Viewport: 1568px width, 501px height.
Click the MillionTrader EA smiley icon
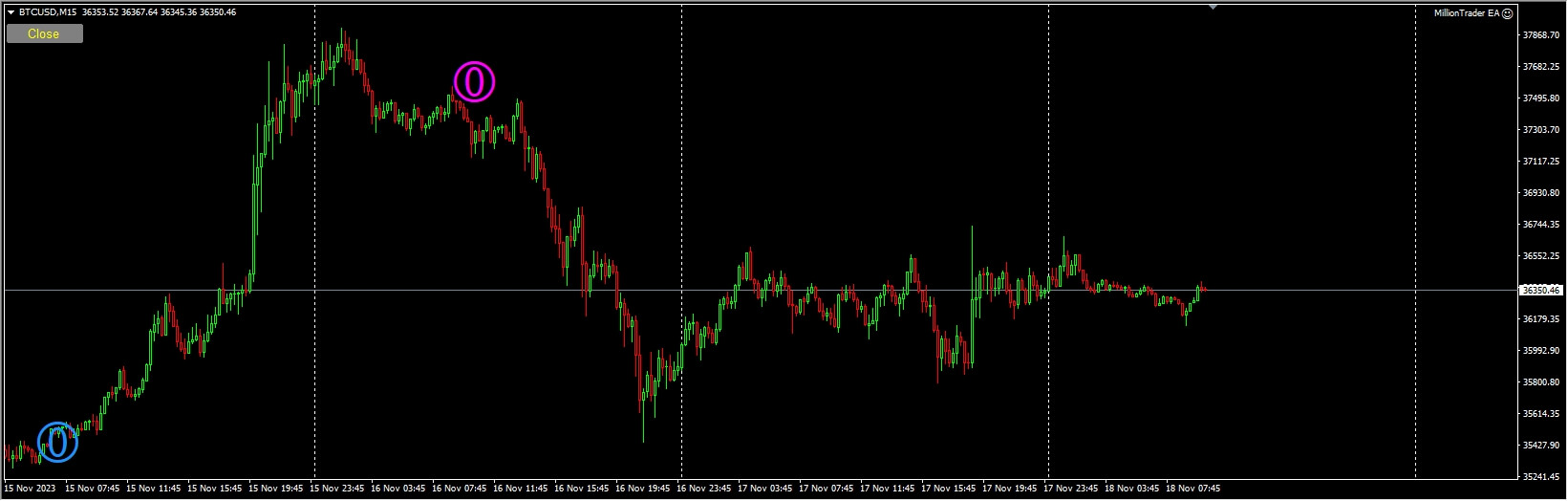[1508, 13]
